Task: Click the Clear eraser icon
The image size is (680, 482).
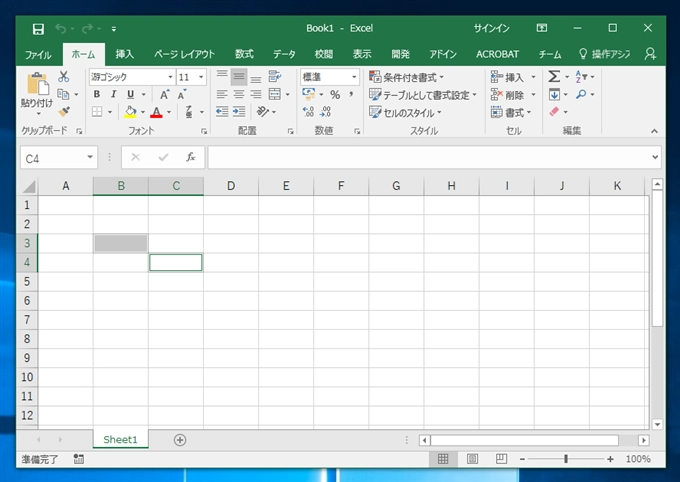Action: (554, 111)
